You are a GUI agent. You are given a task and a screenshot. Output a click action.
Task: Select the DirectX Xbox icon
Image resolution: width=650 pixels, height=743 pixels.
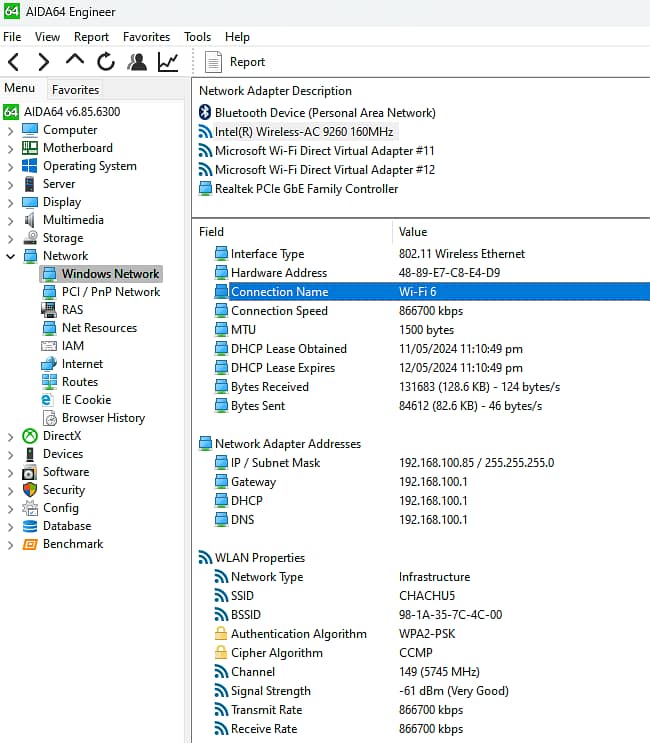pyautogui.click(x=30, y=436)
